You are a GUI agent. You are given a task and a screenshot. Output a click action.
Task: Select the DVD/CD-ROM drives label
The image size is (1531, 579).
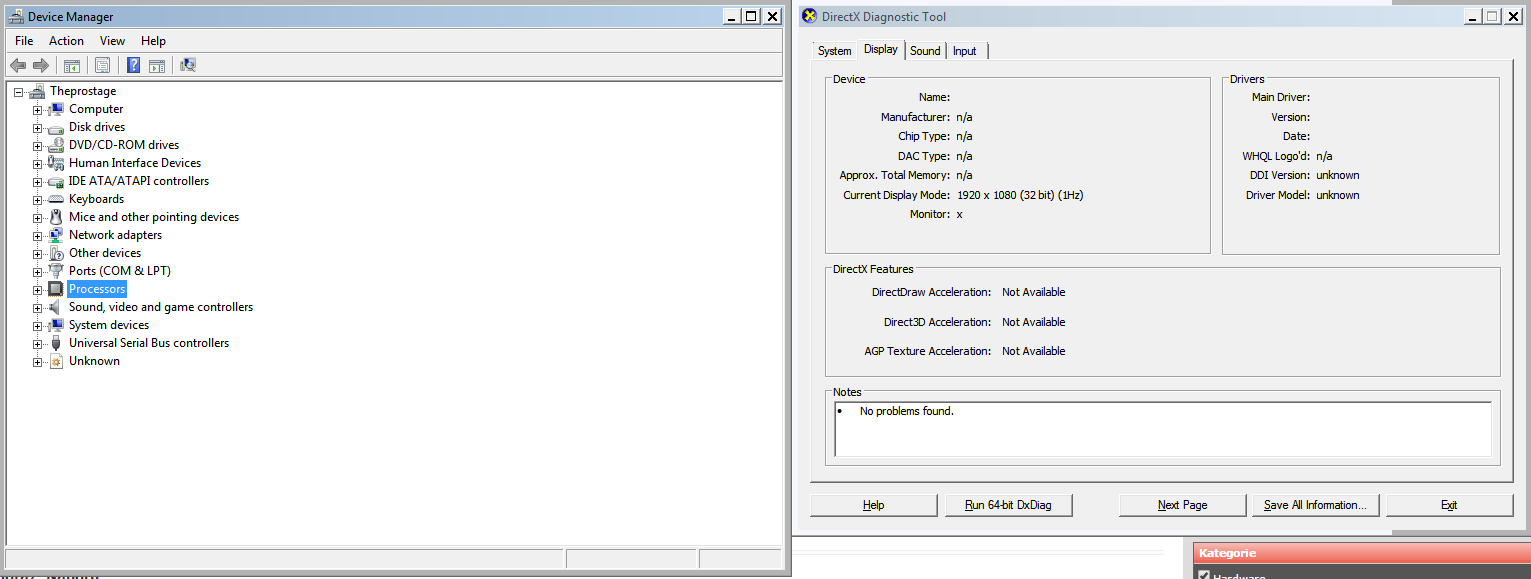pos(124,145)
